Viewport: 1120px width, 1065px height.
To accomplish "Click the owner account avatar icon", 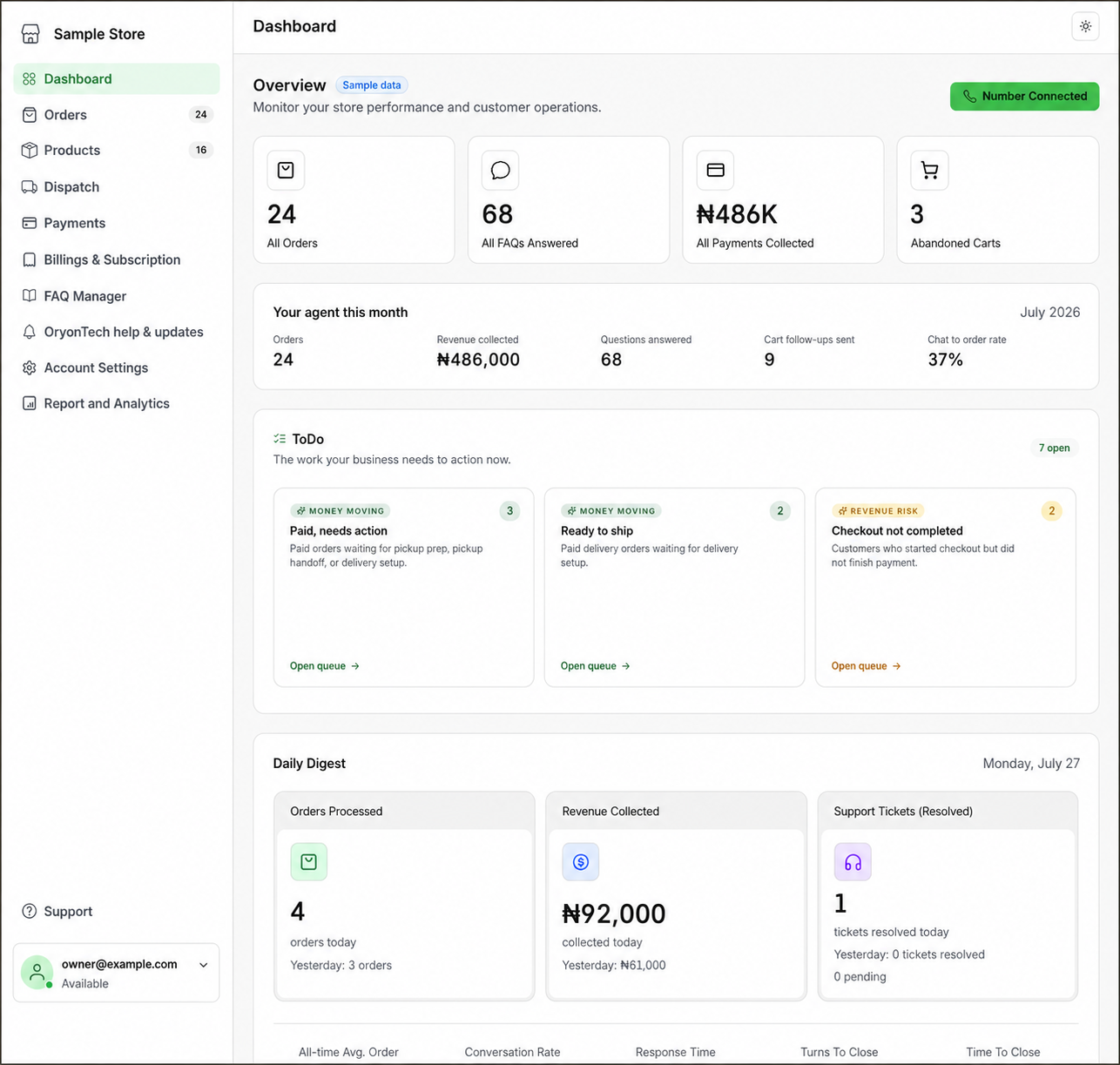I will point(37,973).
